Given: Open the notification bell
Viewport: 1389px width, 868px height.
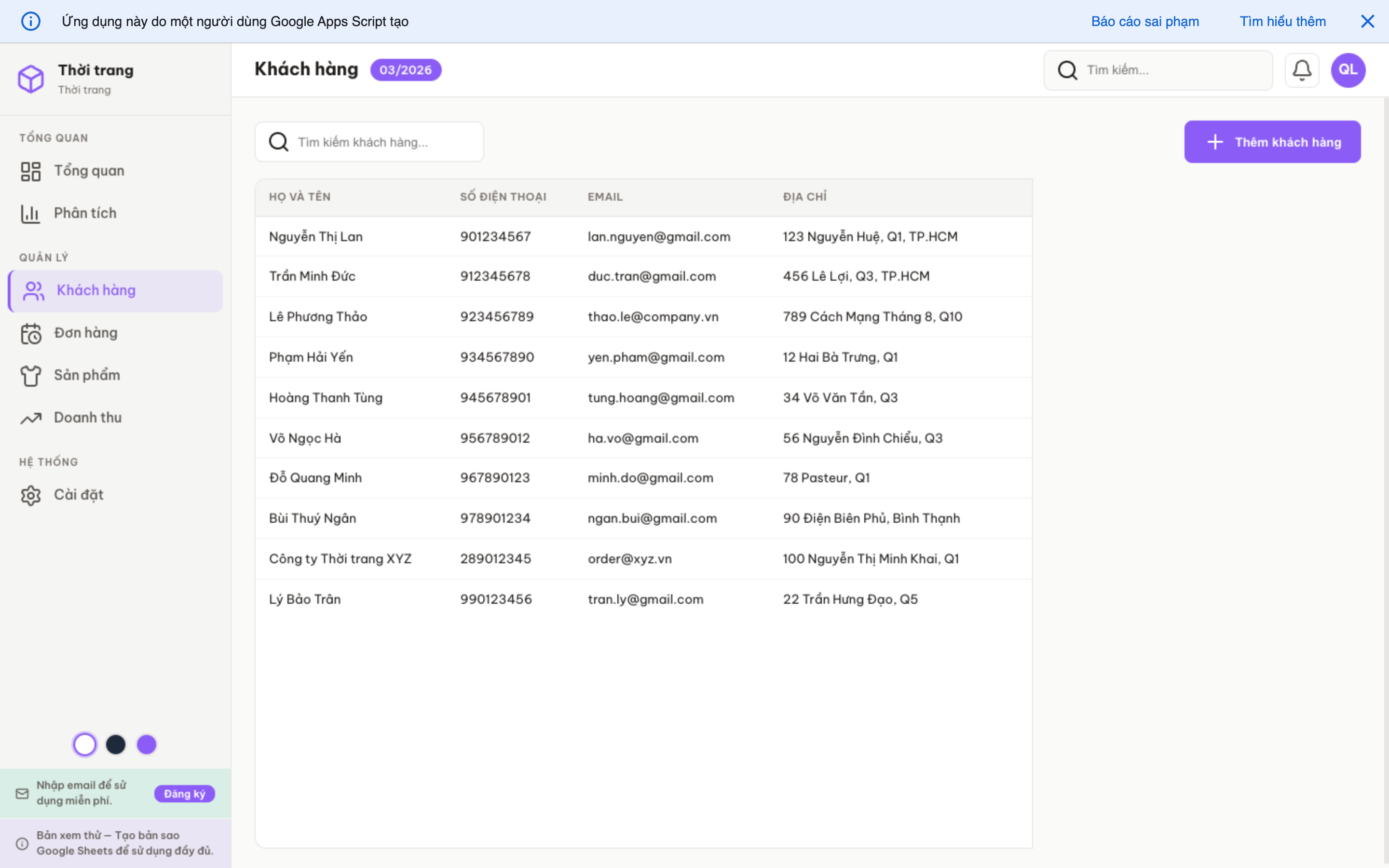Looking at the screenshot, I should coord(1302,69).
